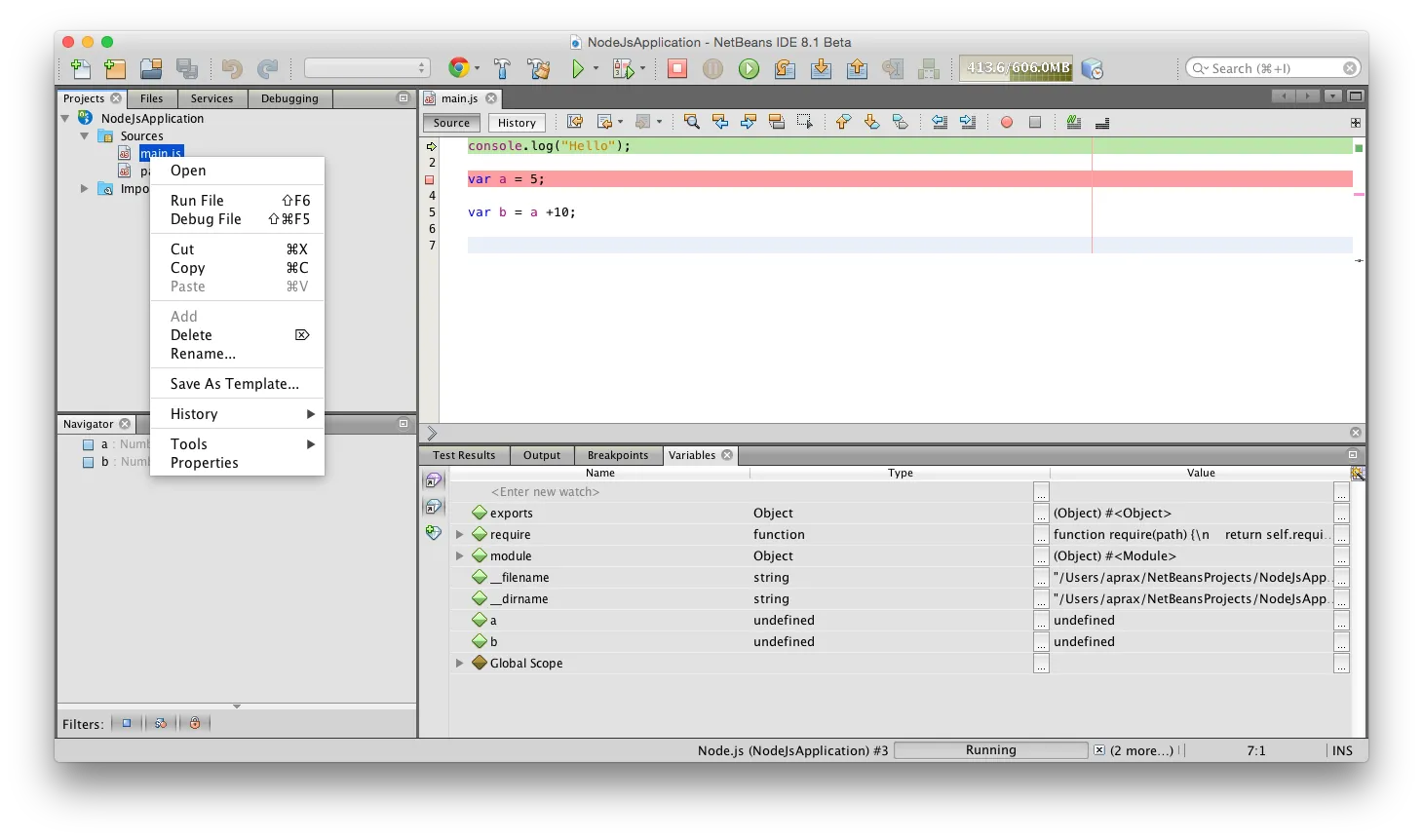
Task: Collapse the Sources folder node
Action: [85, 135]
